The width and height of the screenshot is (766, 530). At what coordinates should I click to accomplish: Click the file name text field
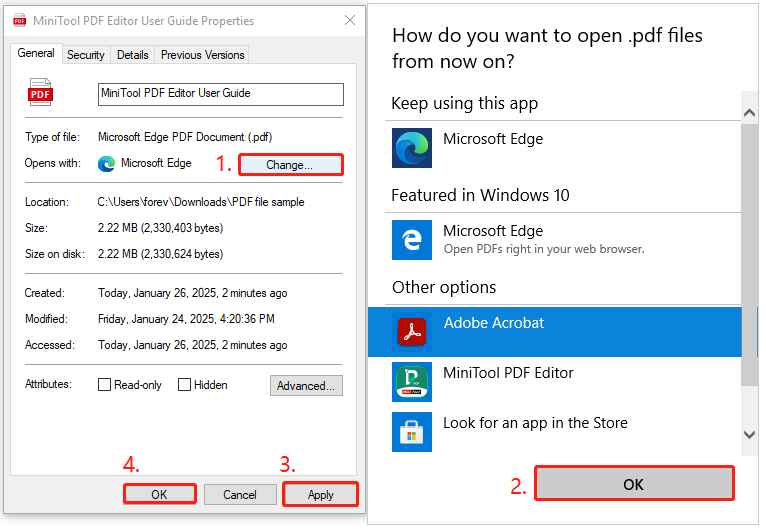[x=221, y=94]
